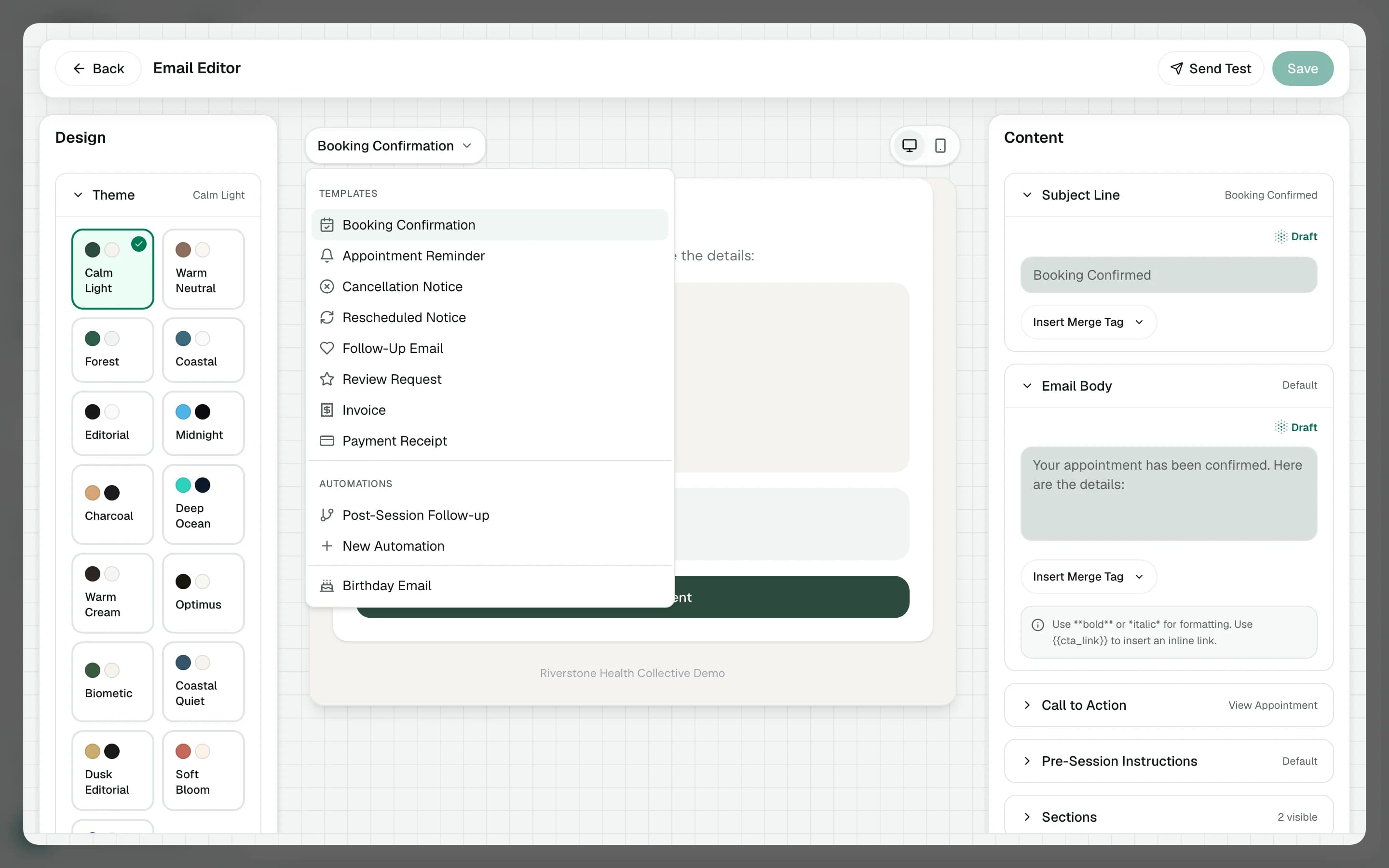Click the bell icon for Appointment Reminder
1389x868 pixels.
(327, 256)
